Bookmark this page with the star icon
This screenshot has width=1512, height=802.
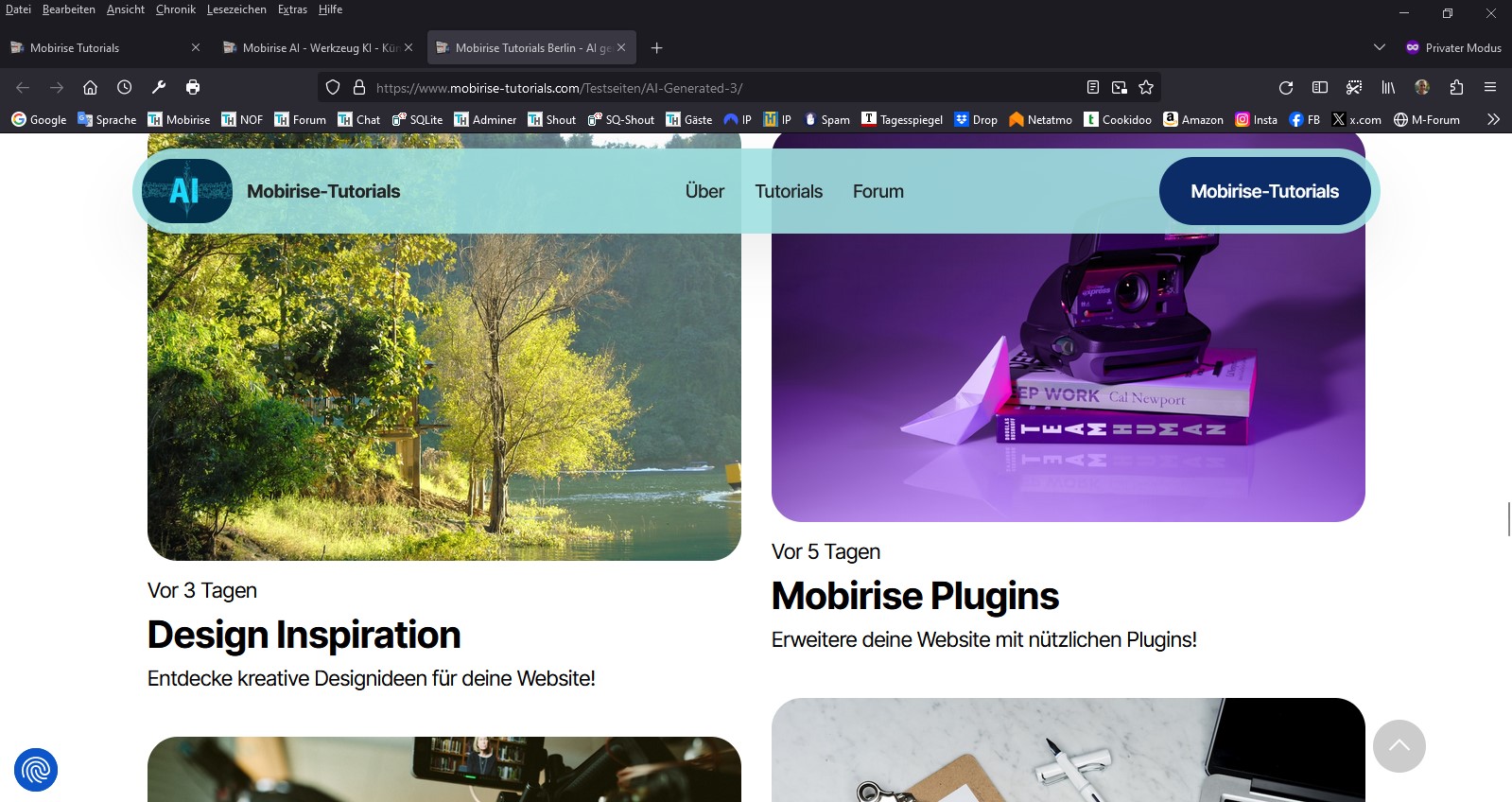[1146, 88]
